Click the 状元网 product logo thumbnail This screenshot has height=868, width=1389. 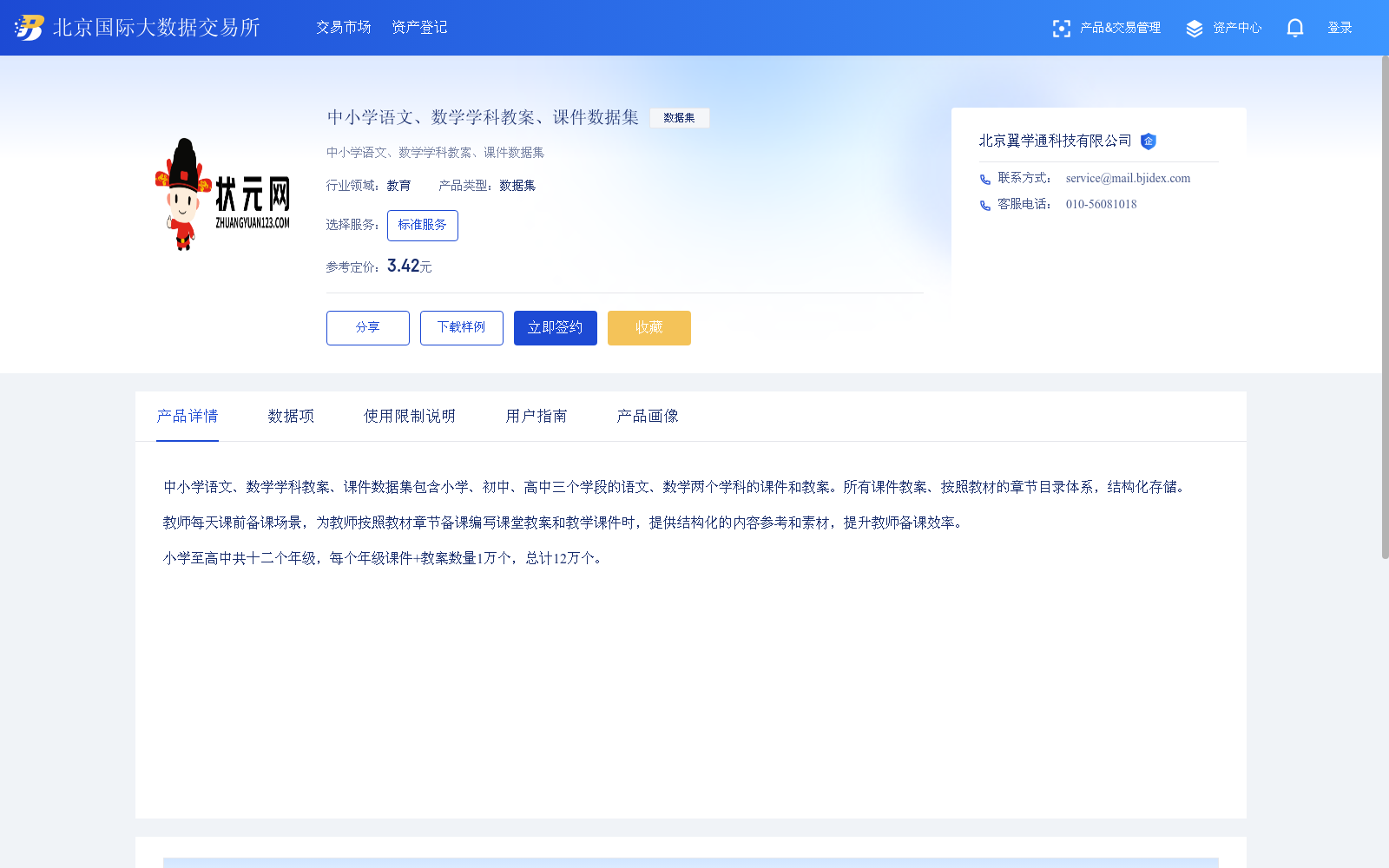(x=222, y=194)
